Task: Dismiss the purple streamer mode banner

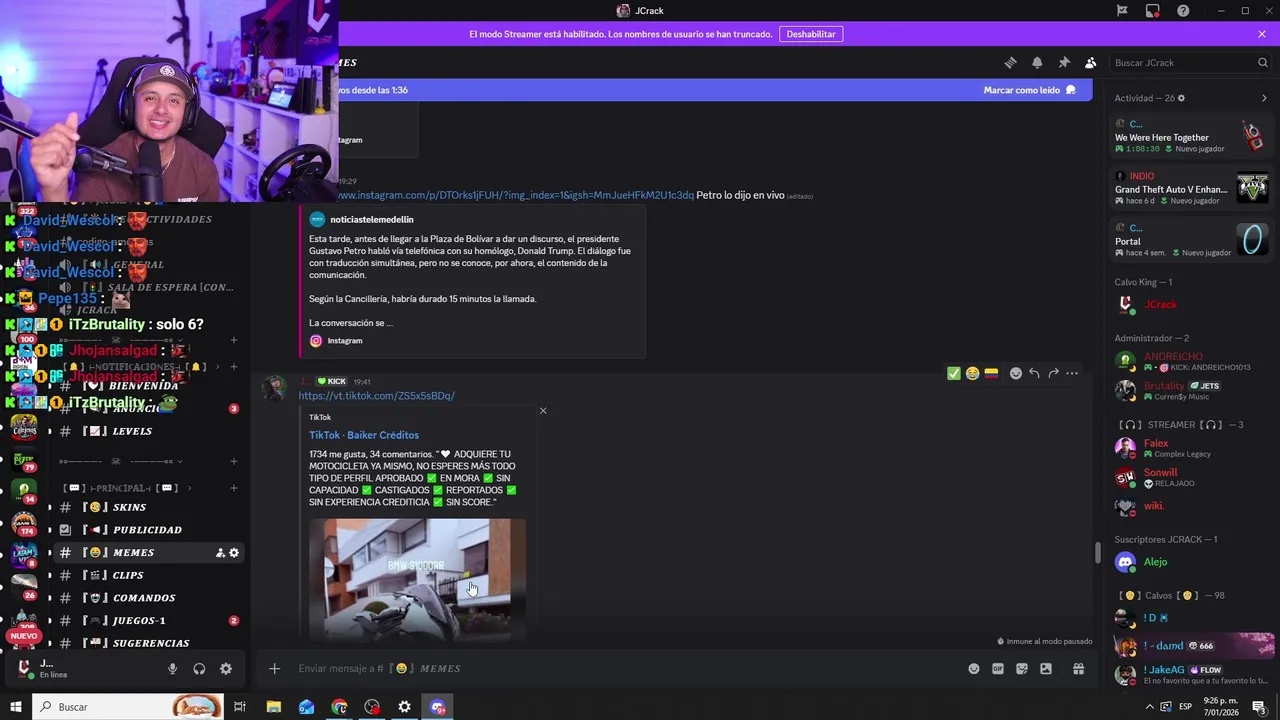Action: click(1262, 34)
